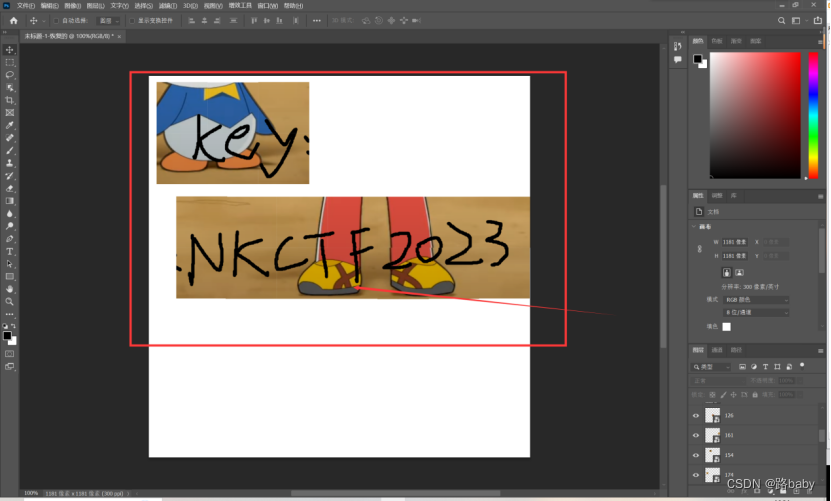Click the foreground color swatch in Color panel
This screenshot has height=501, width=831.
click(697, 59)
